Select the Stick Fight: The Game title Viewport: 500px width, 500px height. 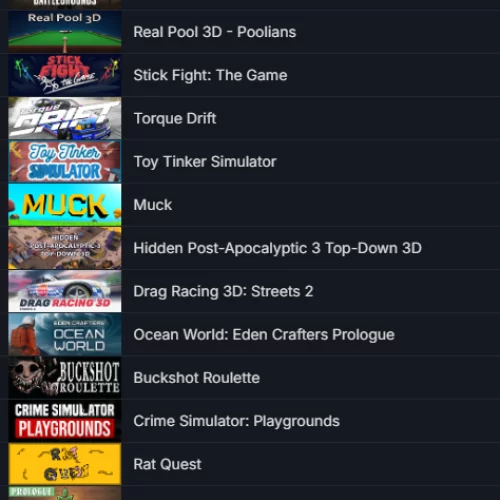210,75
